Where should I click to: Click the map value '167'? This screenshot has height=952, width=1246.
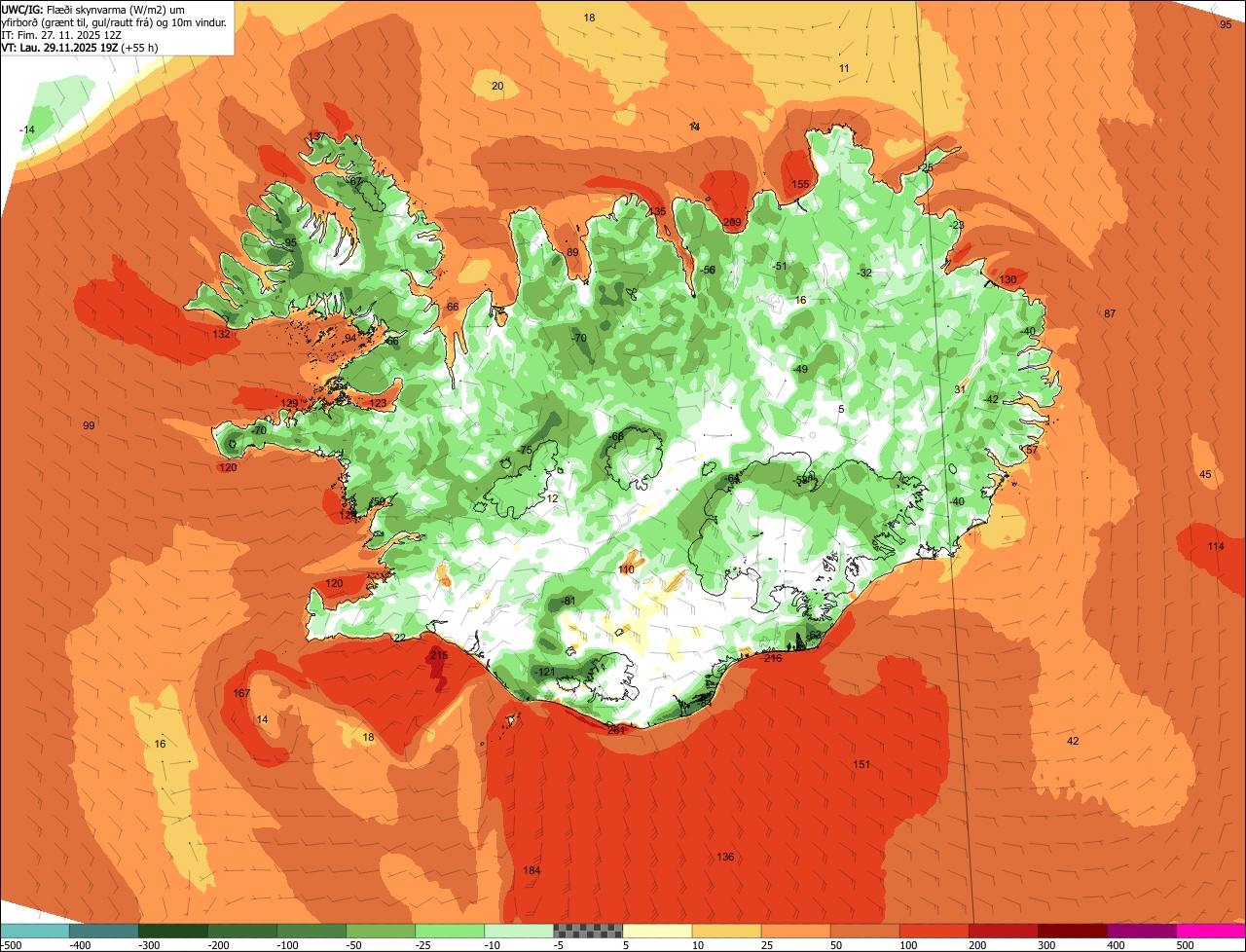[x=242, y=693]
